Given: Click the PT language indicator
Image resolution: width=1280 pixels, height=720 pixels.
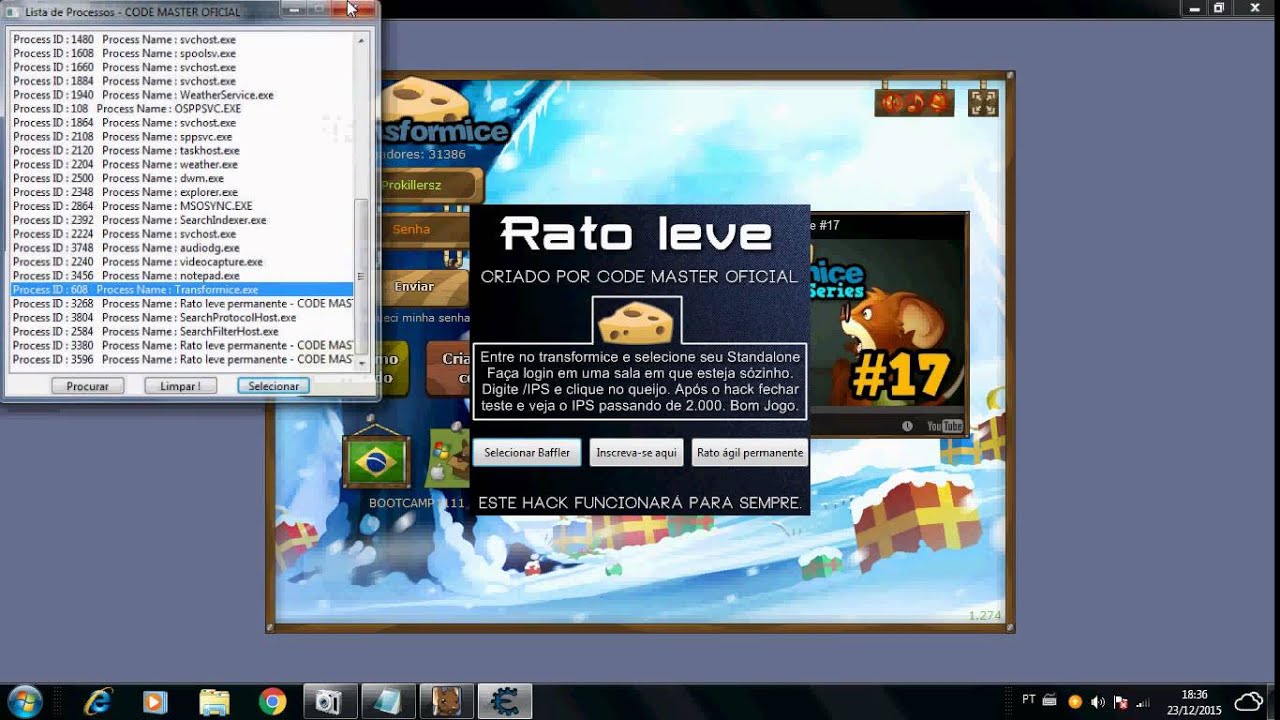Looking at the screenshot, I should click(x=1029, y=699).
